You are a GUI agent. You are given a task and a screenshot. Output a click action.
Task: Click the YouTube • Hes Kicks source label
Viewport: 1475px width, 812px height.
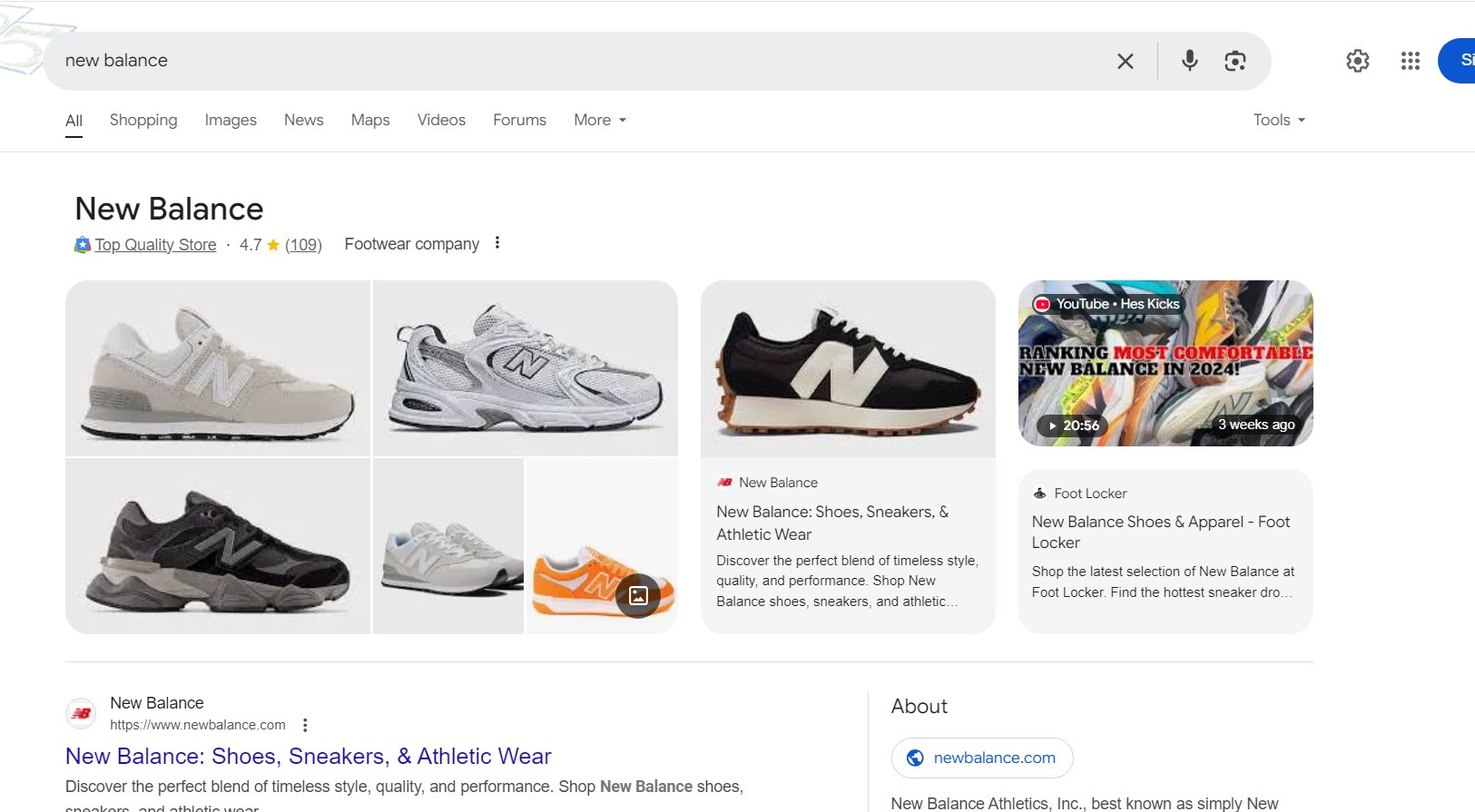[x=1108, y=304]
